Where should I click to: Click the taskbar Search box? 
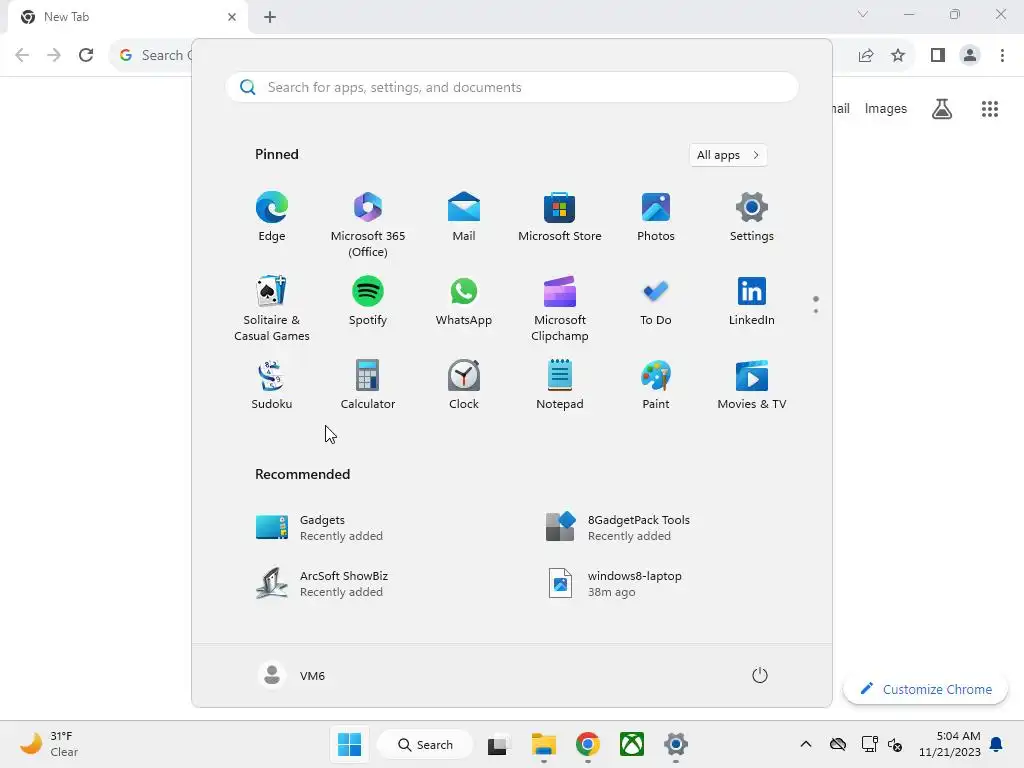[x=425, y=744]
